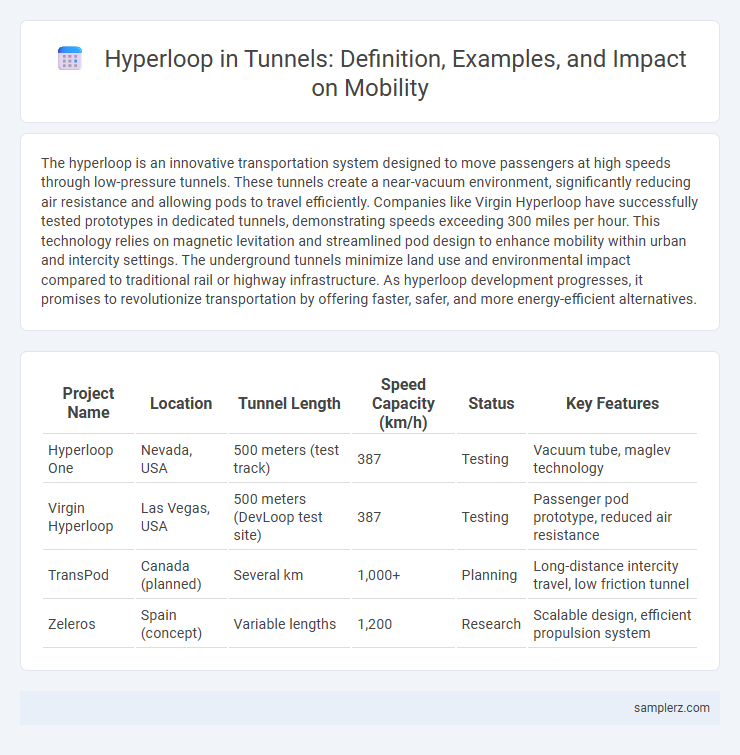The width and height of the screenshot is (740, 755).
Task: Click the 'Spain (concept)' location cell
Action: [x=181, y=624]
